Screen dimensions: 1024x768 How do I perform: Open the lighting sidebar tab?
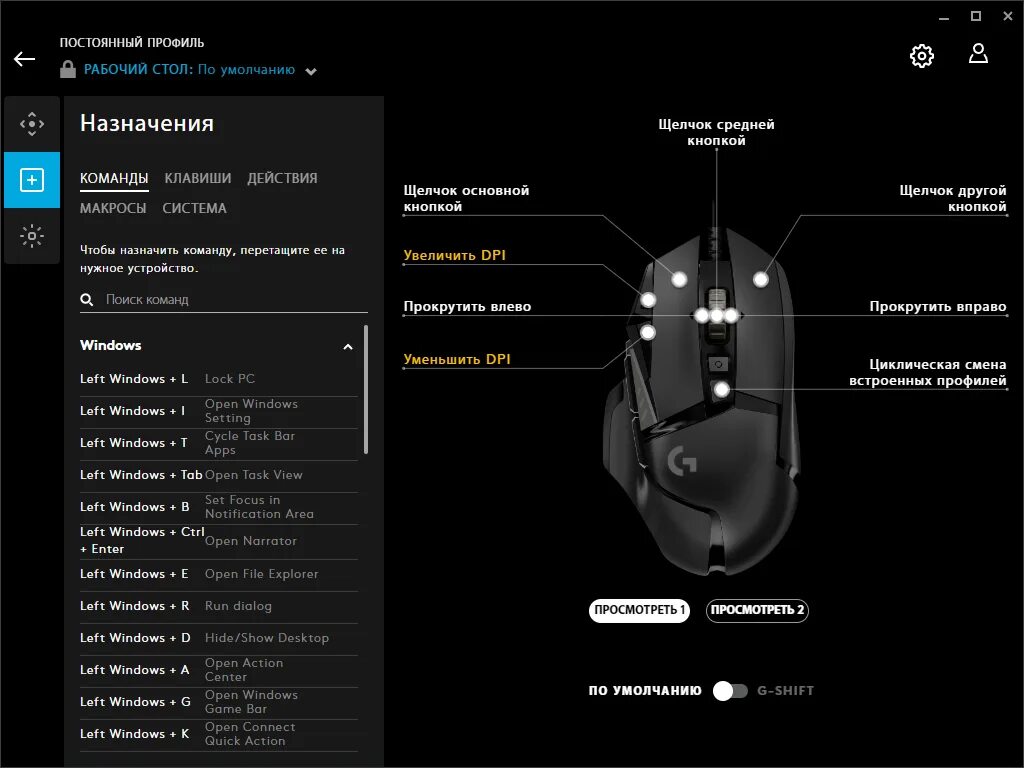pos(32,236)
